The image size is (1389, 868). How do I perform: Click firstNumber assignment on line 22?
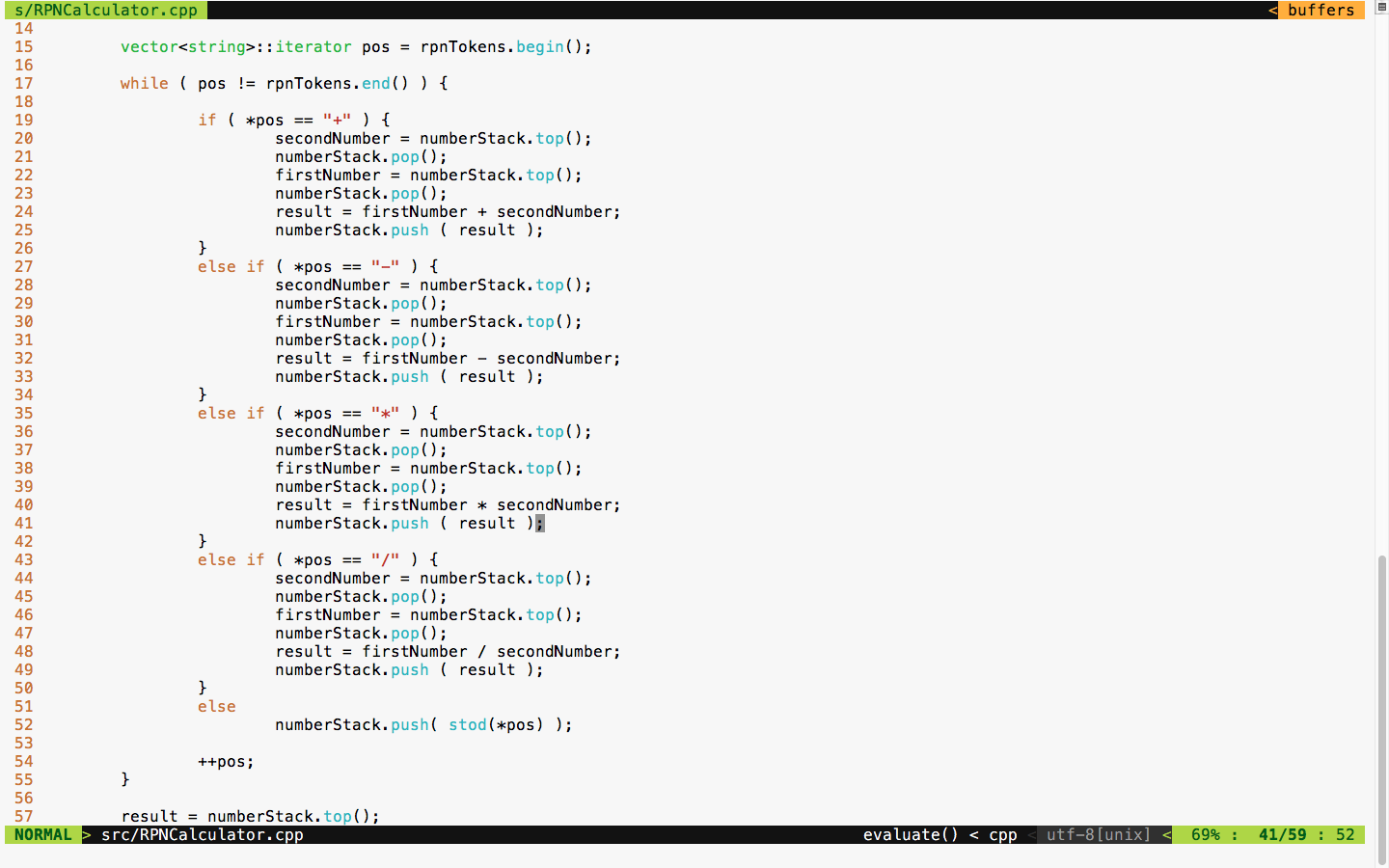point(428,175)
